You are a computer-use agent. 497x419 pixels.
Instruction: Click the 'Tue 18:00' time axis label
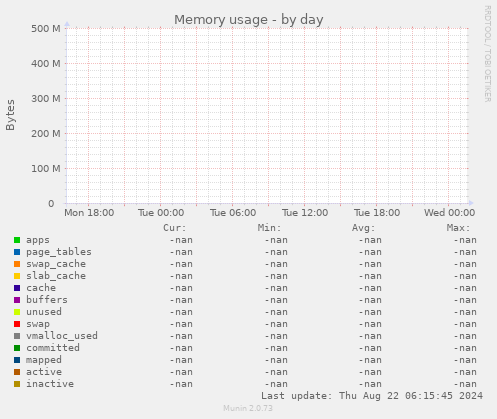coord(377,213)
